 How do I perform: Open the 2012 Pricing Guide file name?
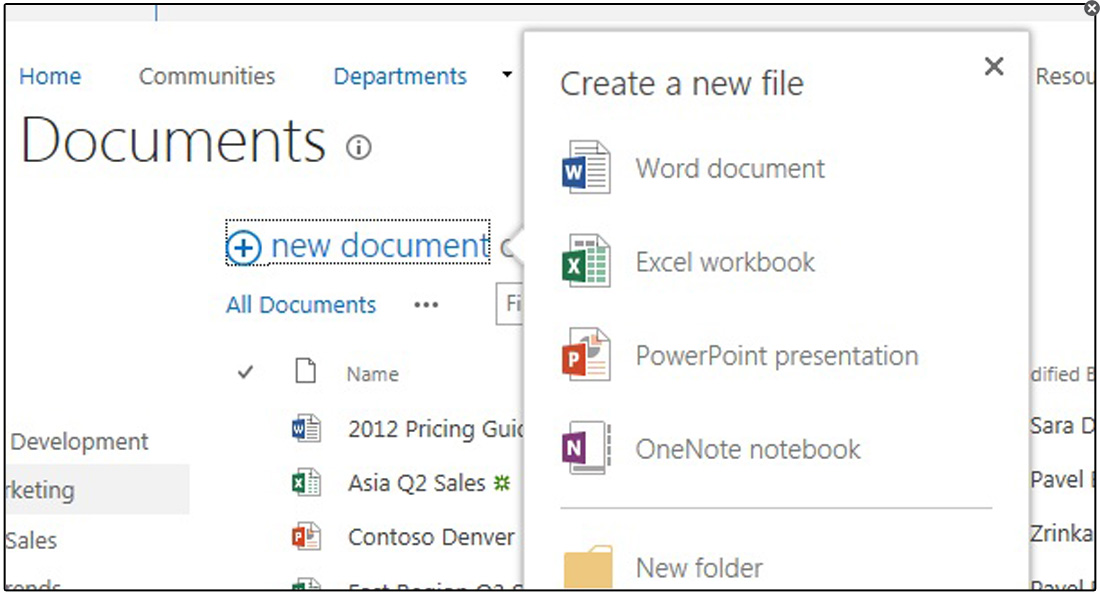tap(436, 429)
